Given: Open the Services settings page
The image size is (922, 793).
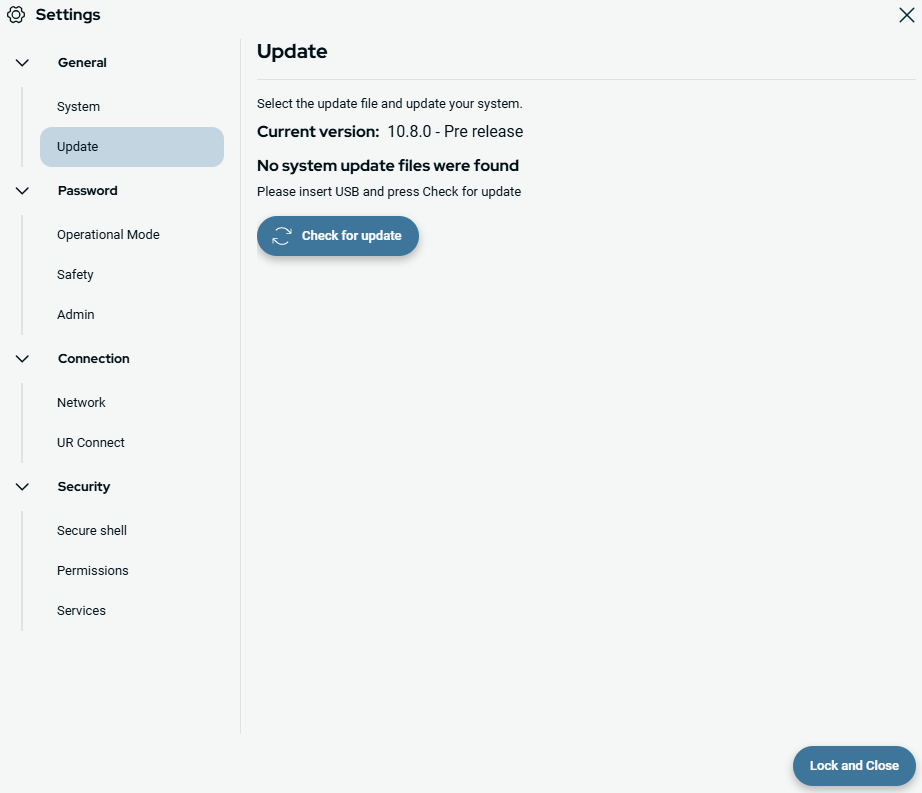Looking at the screenshot, I should coord(81,611).
